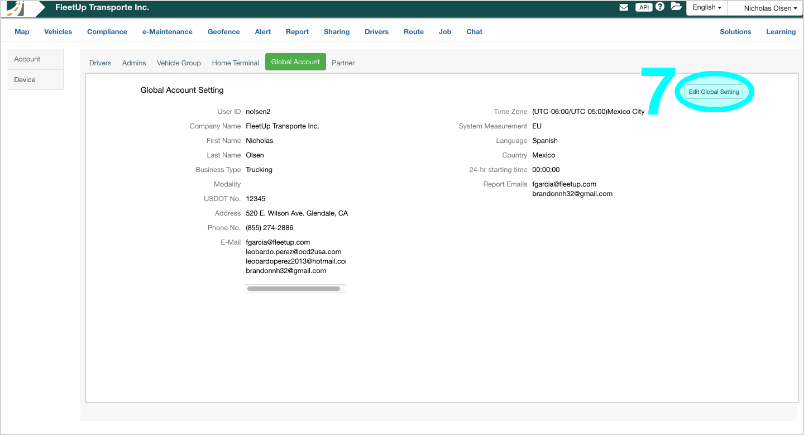Click the 24 hr starting time 00:00:00

(546, 170)
